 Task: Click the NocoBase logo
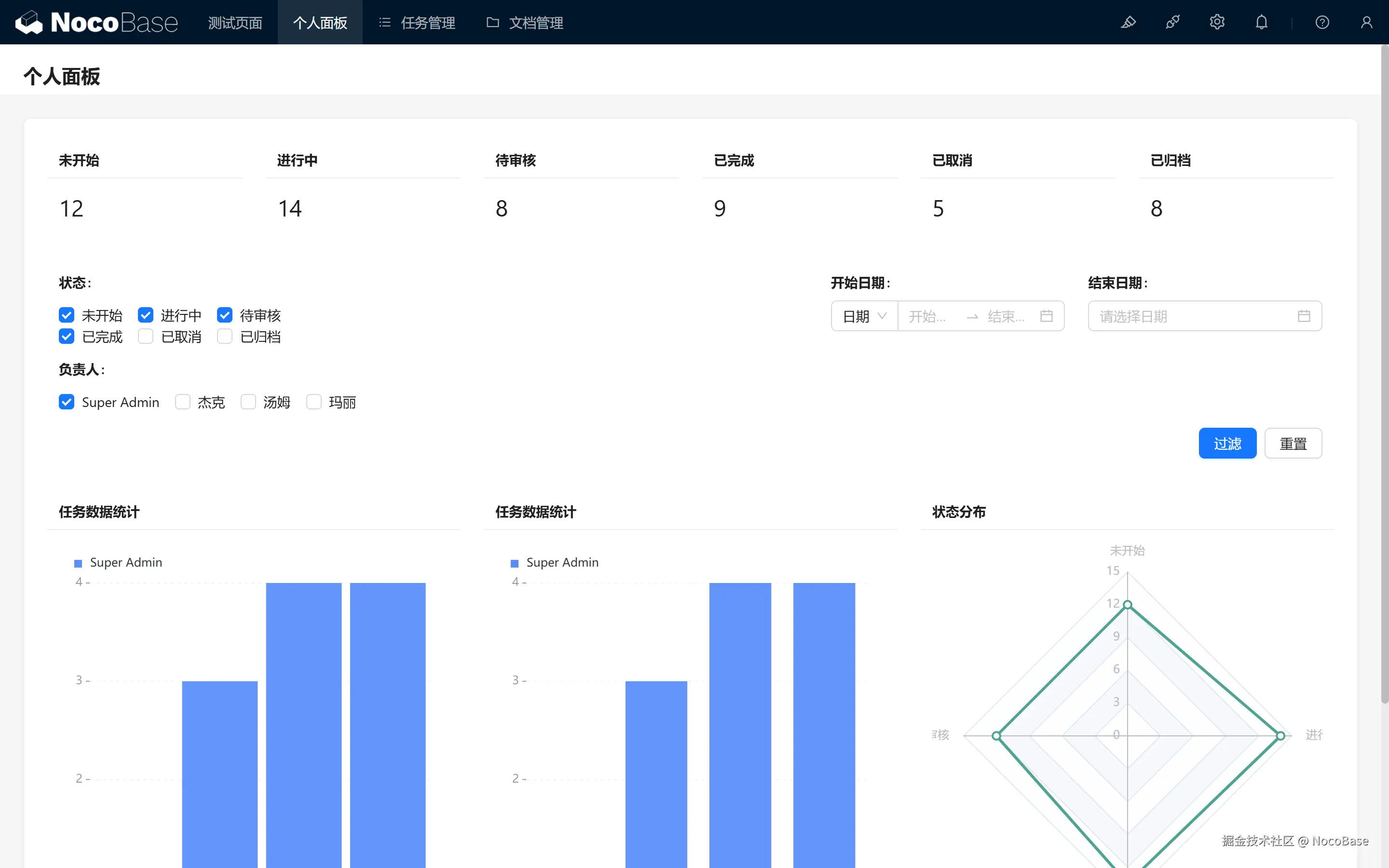click(96, 22)
